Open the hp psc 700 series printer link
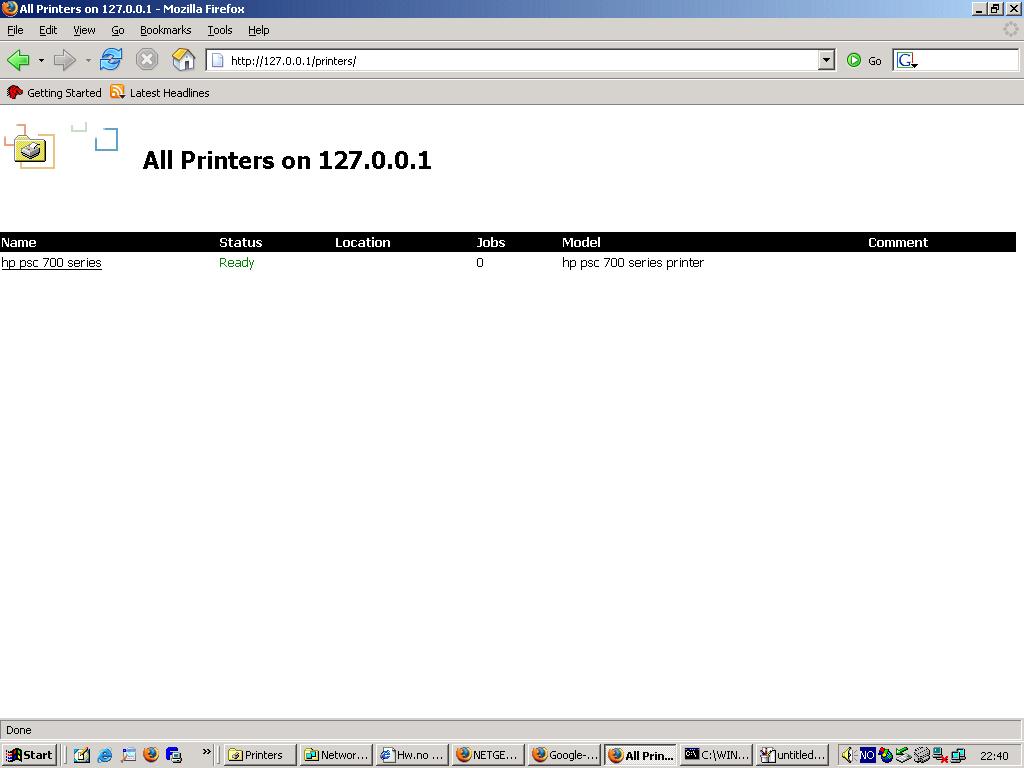The image size is (1024, 768). tap(52, 263)
